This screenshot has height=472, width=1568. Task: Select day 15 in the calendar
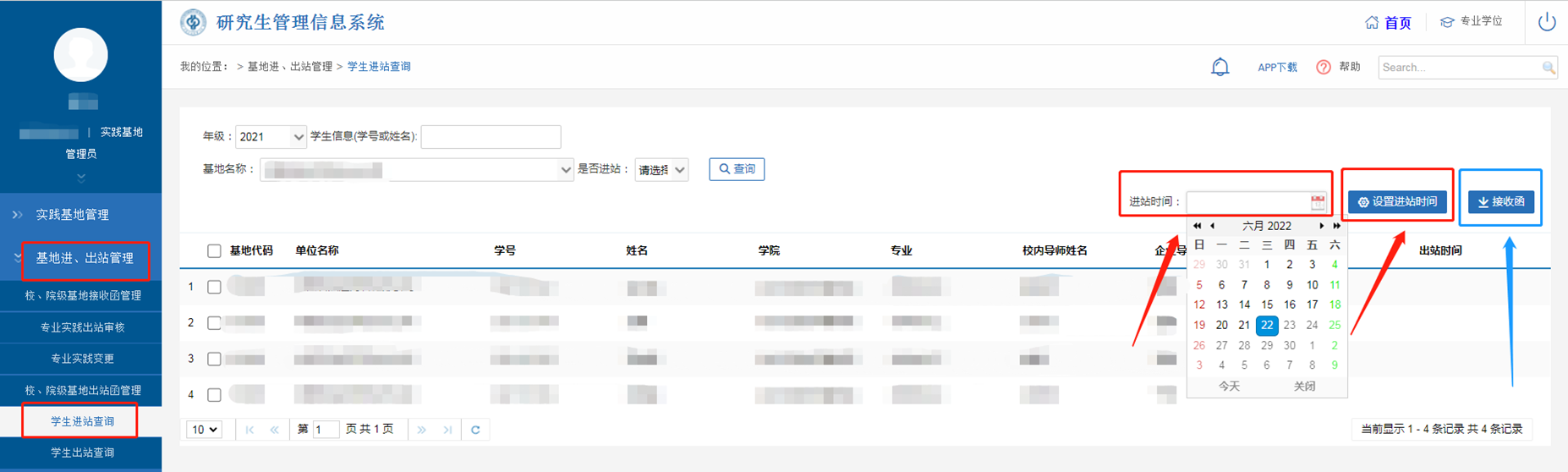click(x=1266, y=305)
